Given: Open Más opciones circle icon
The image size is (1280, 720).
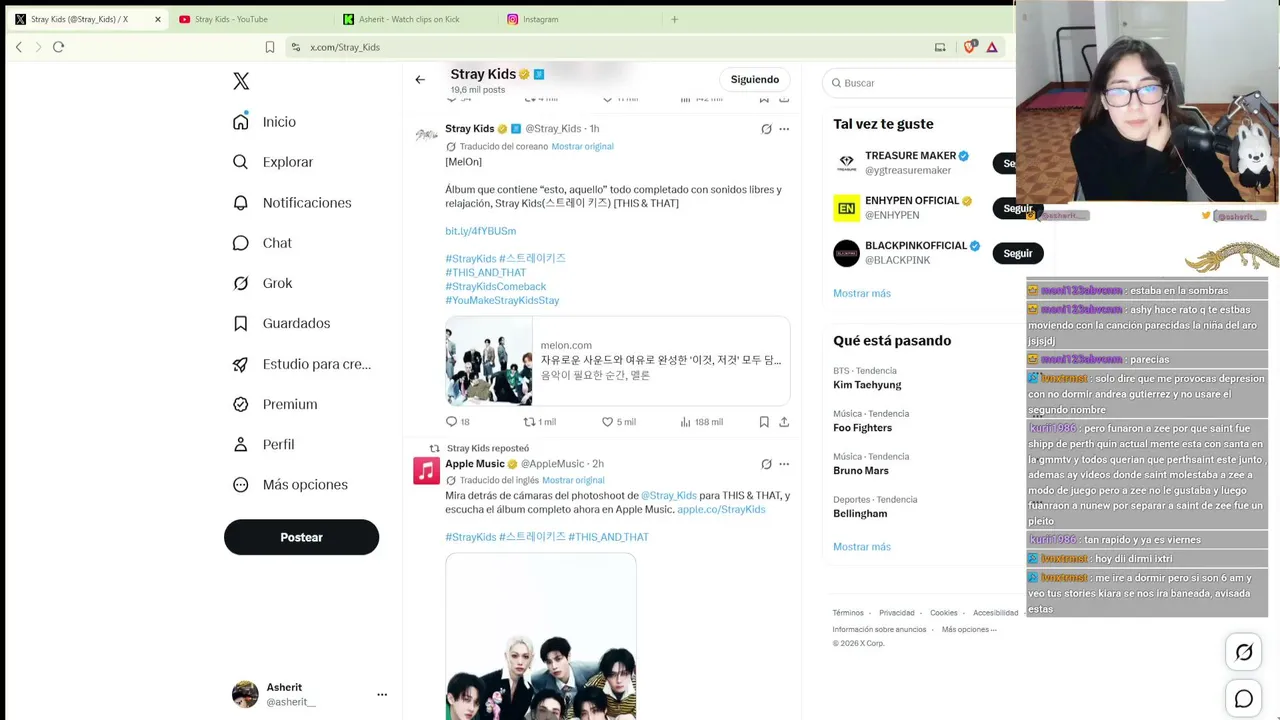Looking at the screenshot, I should pos(241,485).
